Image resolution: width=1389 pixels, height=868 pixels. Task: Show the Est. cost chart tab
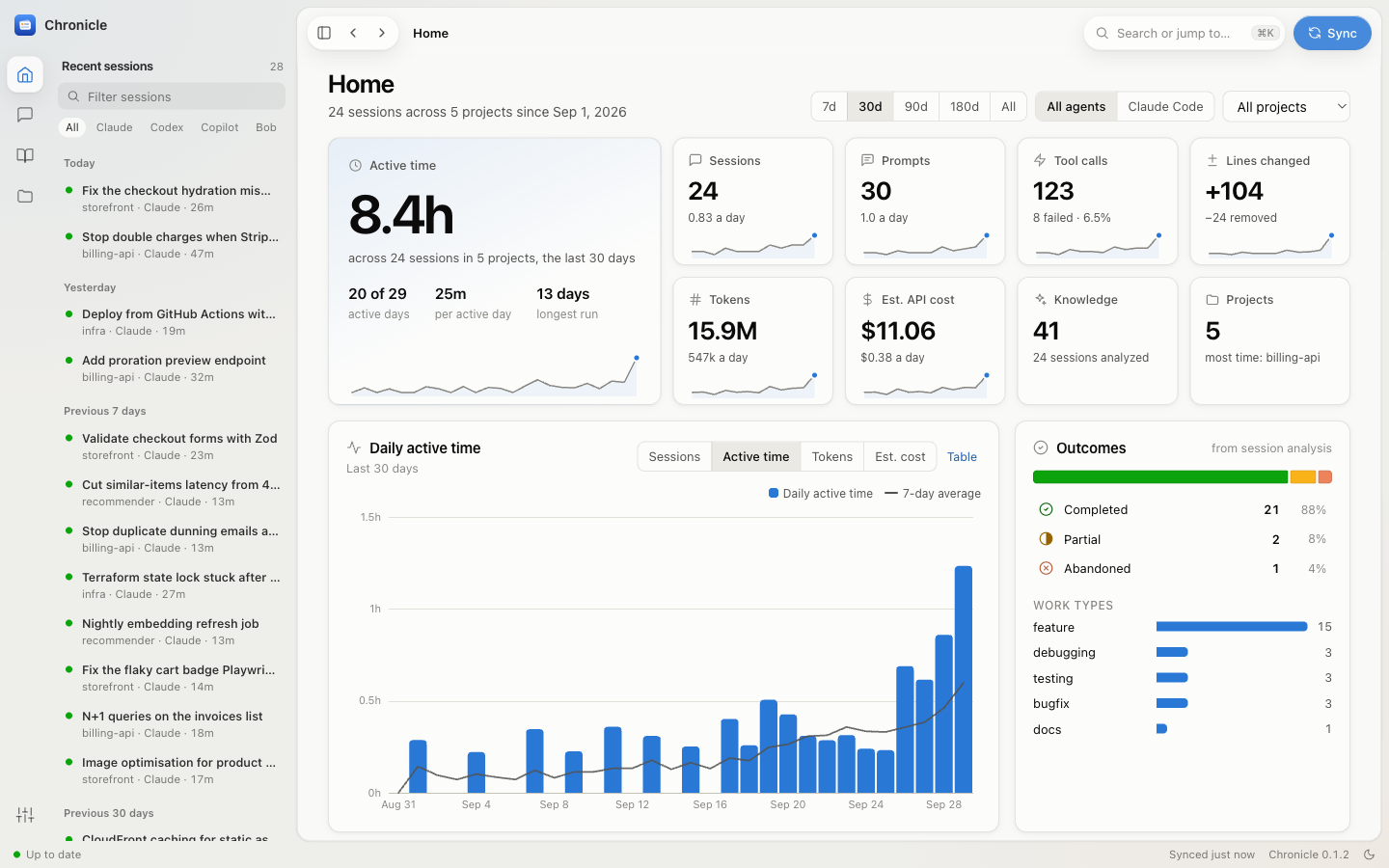[x=900, y=456]
